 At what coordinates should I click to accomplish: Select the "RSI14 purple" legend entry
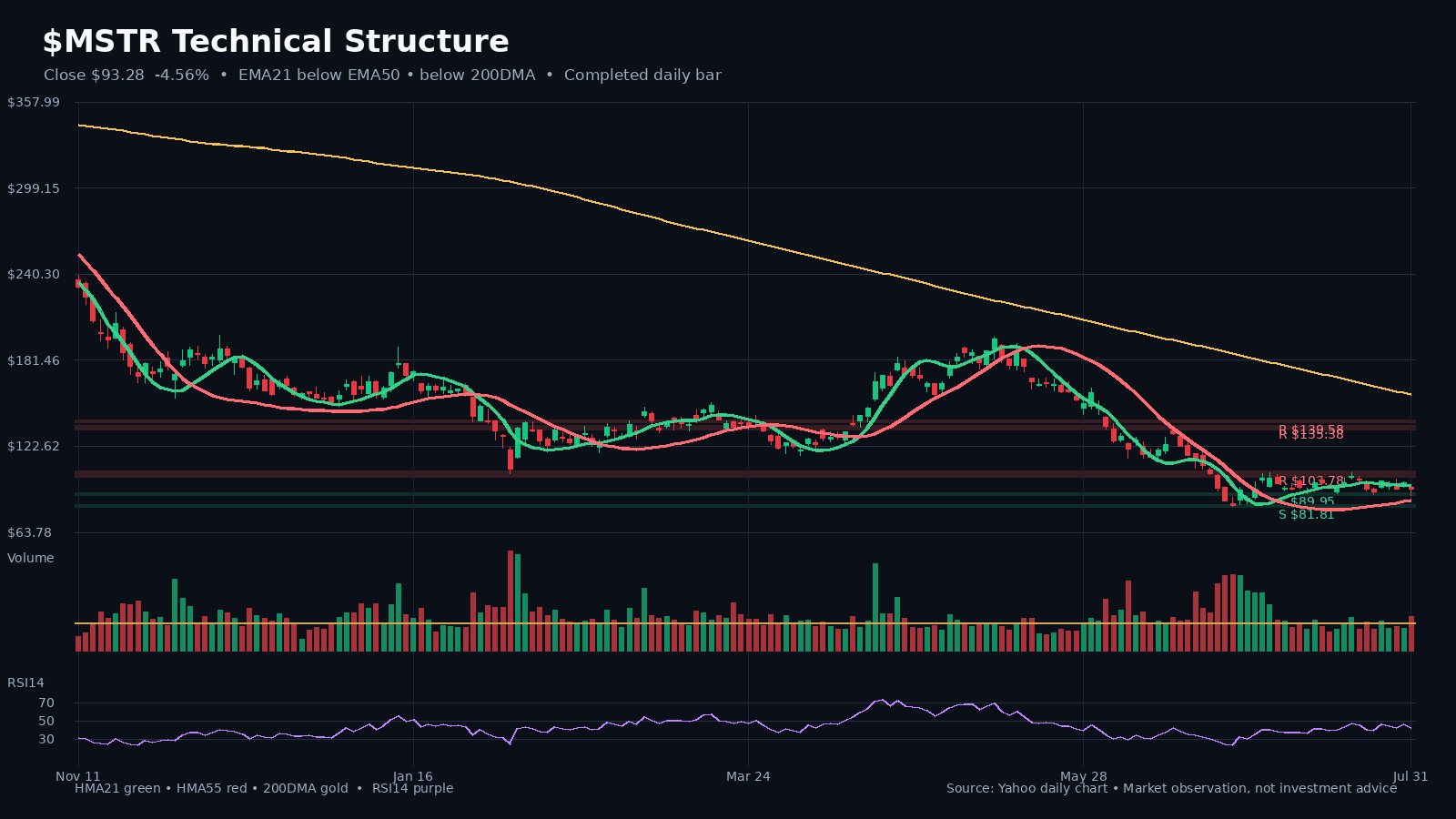(x=412, y=788)
